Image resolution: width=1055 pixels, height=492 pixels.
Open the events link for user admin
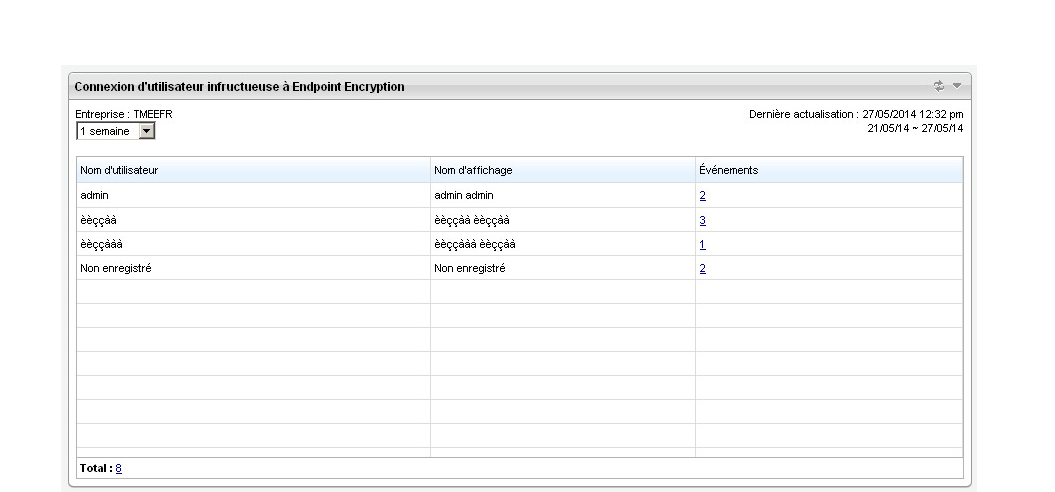click(703, 196)
